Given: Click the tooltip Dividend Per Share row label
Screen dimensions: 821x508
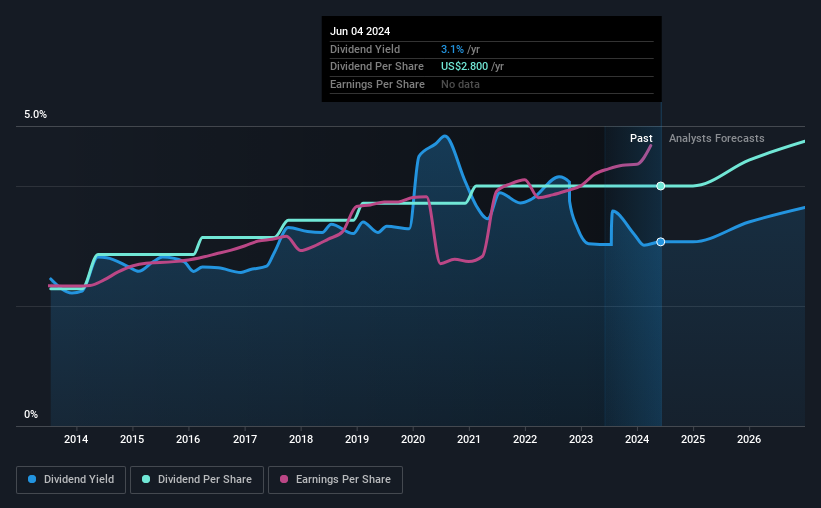Looking at the screenshot, I should tap(376, 67).
